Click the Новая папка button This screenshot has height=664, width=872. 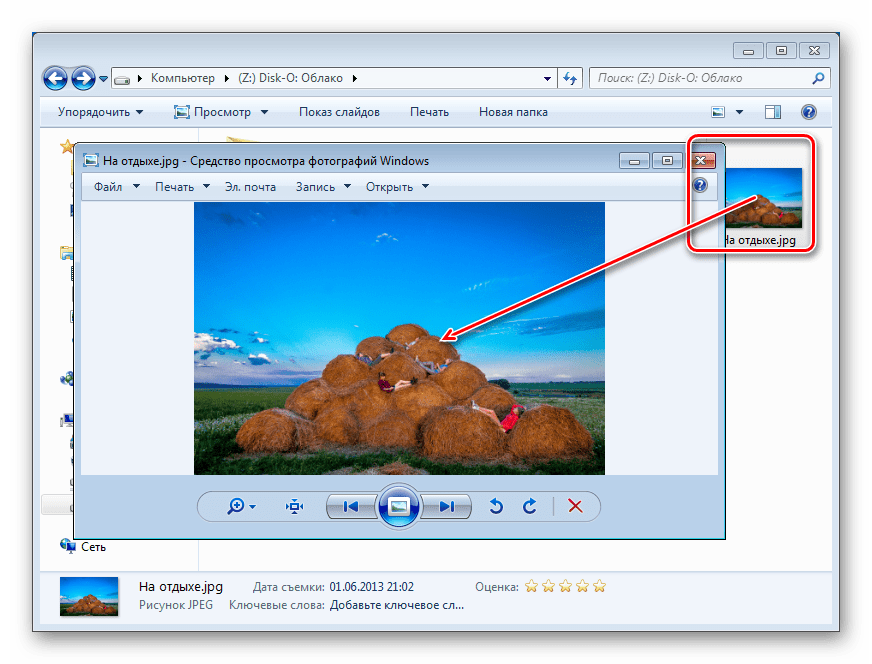point(513,112)
